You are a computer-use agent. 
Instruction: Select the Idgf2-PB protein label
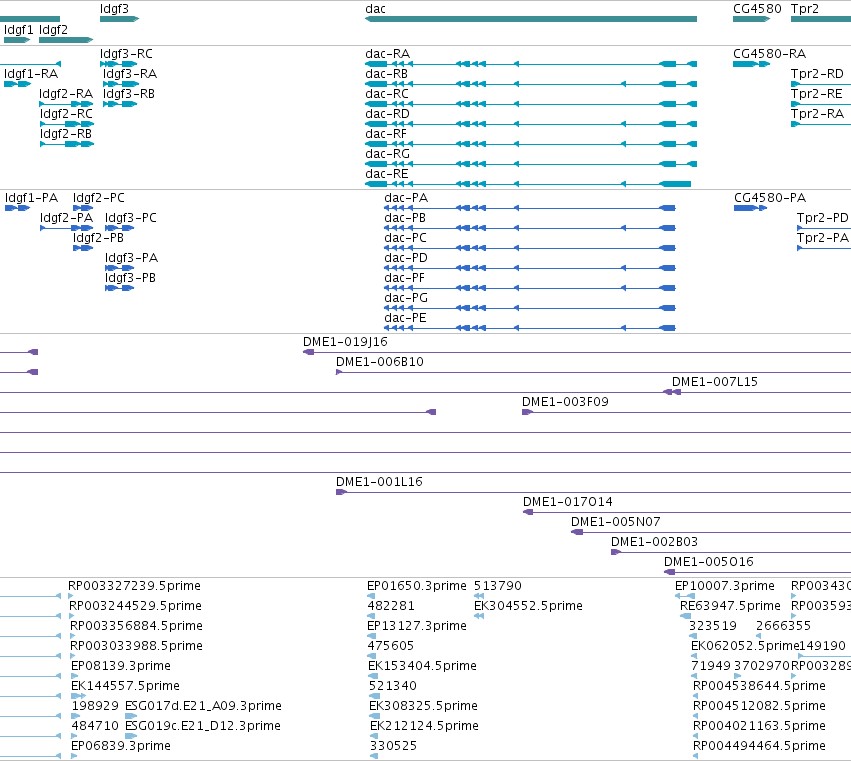tap(98, 238)
